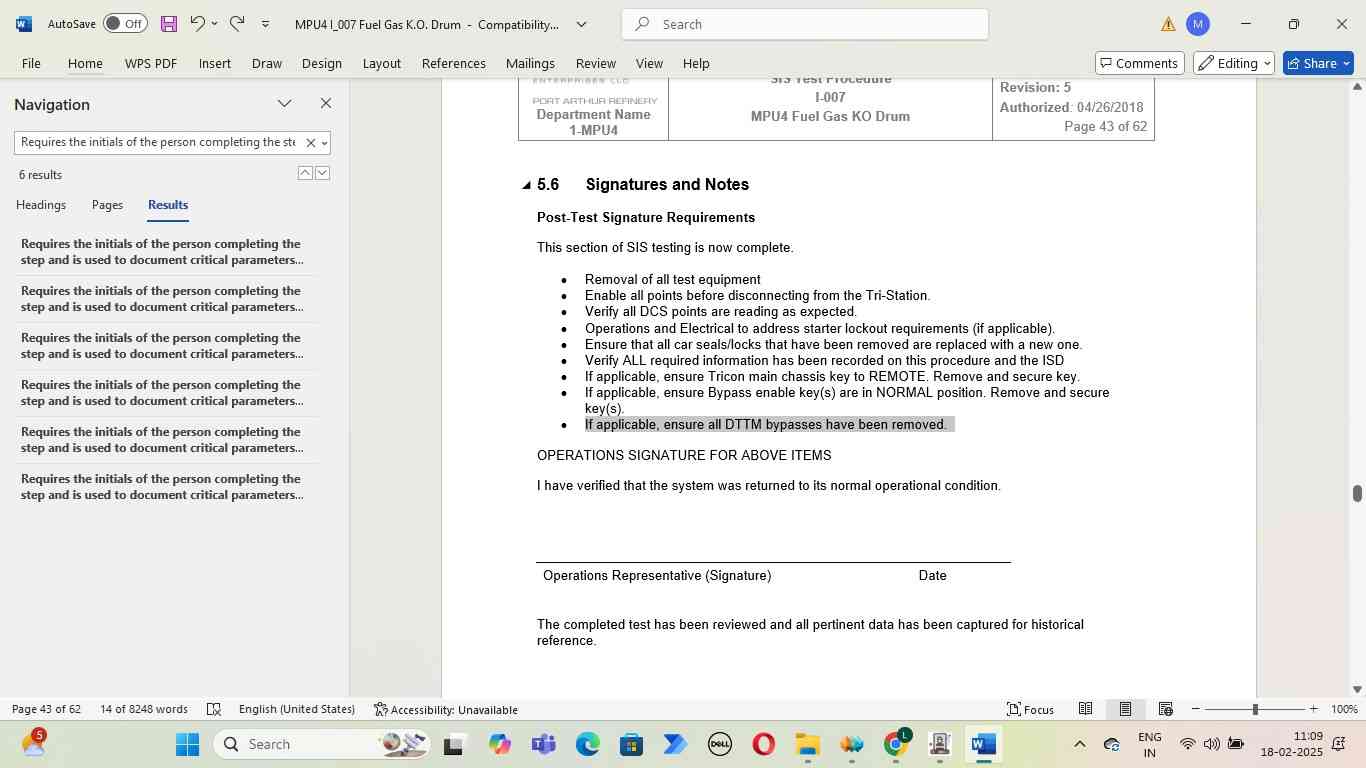Screen dimensions: 1366x768
Task: Open the Insert ribbon tab
Action: 215,63
